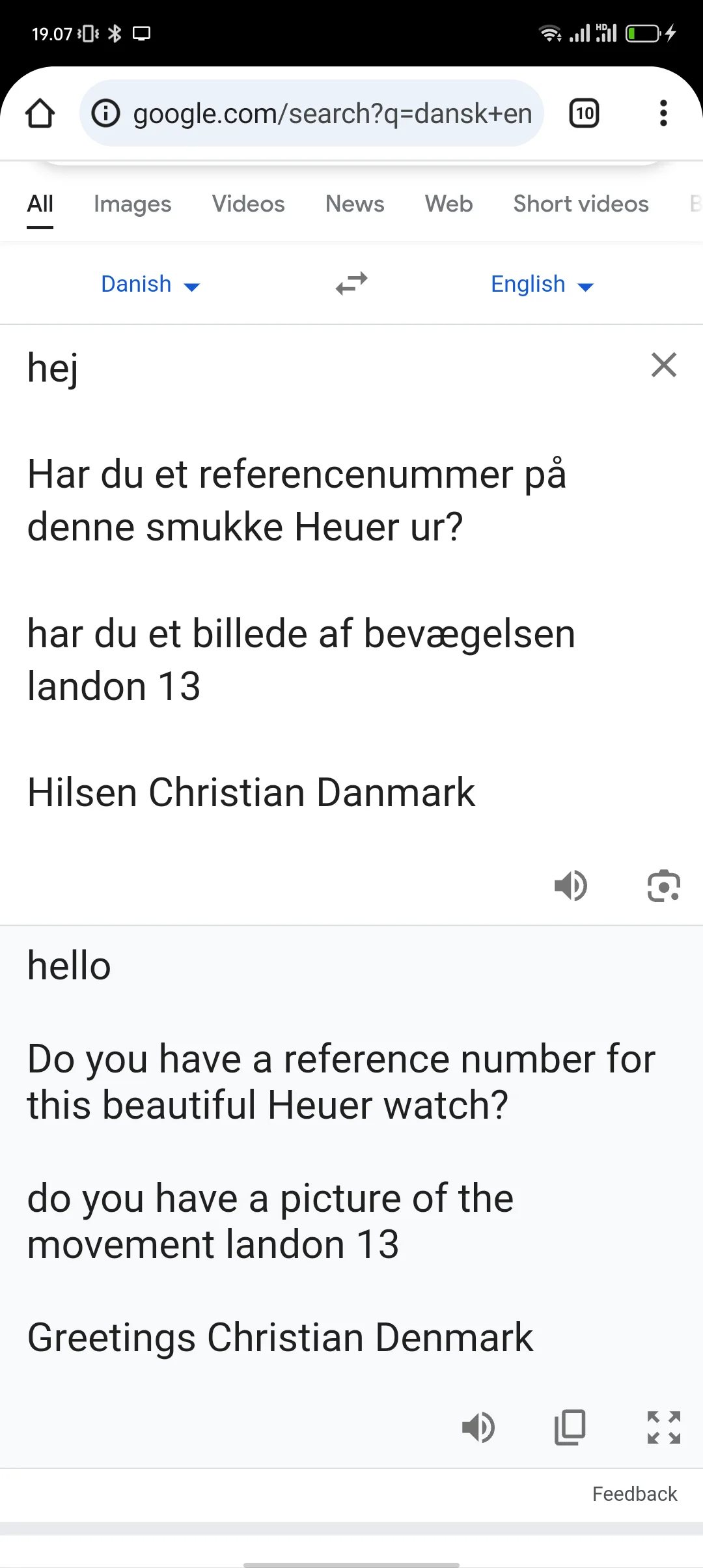Tap the Chrome home icon
The height and width of the screenshot is (1568, 703).
[40, 113]
